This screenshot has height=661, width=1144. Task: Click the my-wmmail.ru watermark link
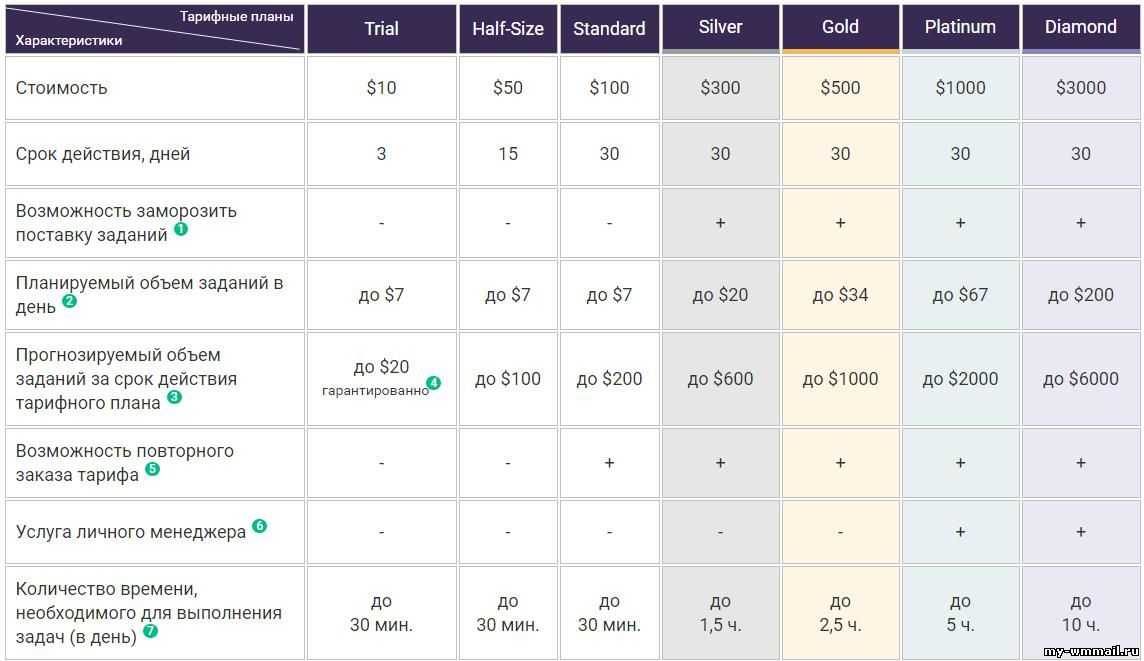1091,652
